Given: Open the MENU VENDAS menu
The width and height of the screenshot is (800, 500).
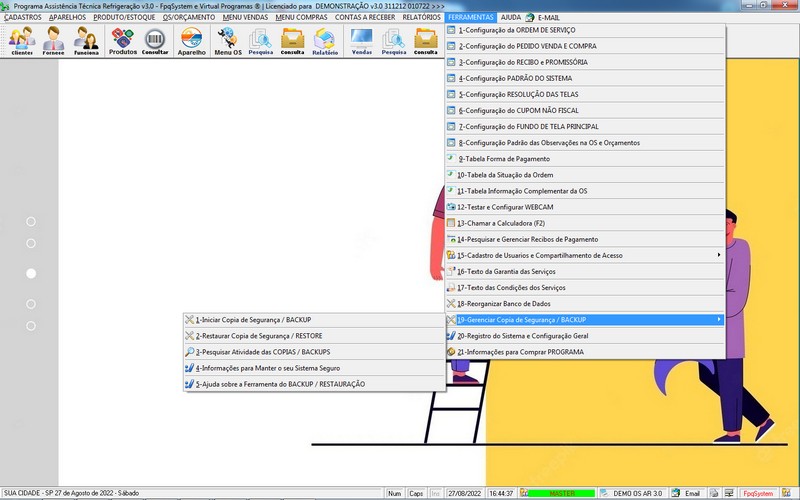Looking at the screenshot, I should [x=245, y=17].
